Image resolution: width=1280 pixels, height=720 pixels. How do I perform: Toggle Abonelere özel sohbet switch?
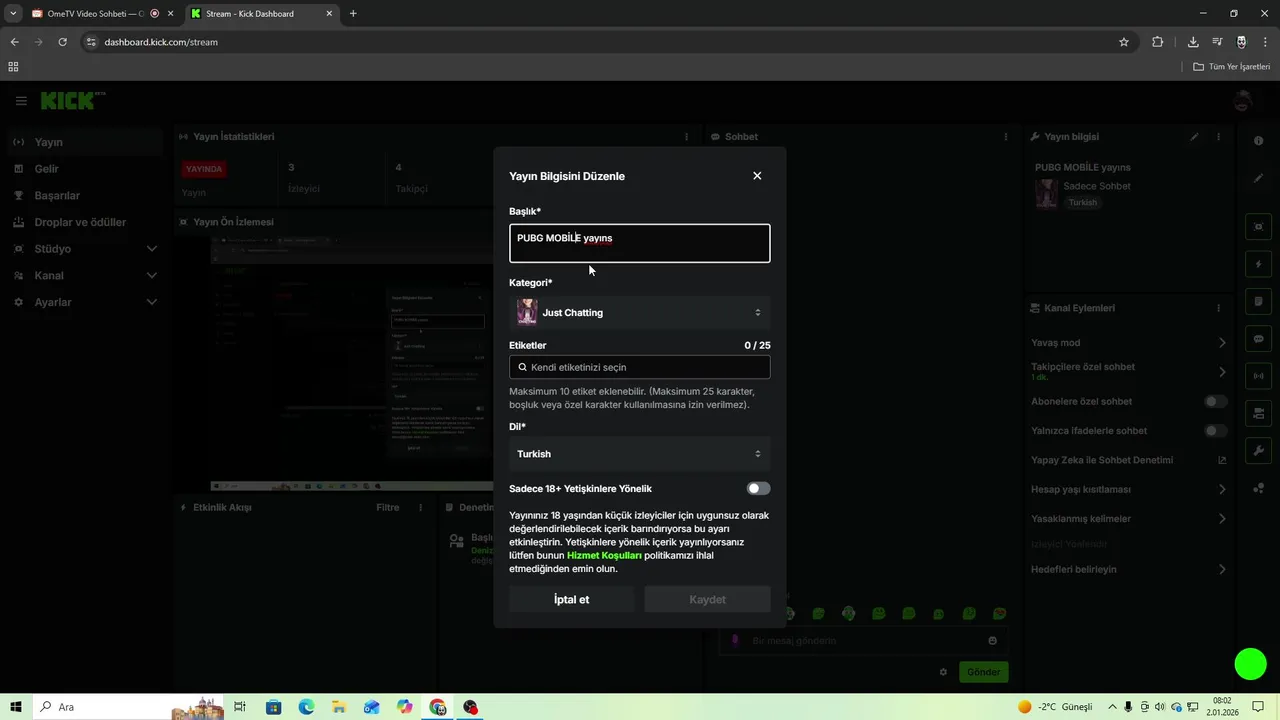tap(1215, 402)
